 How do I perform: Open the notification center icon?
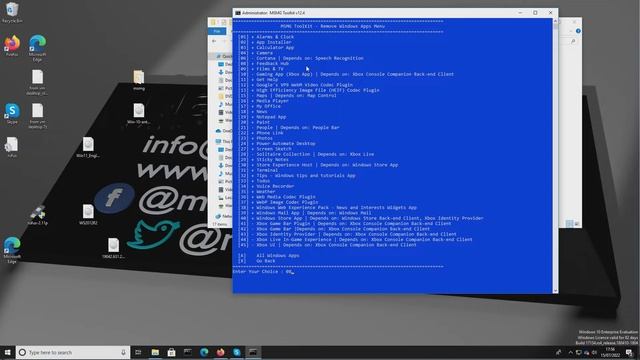629,353
